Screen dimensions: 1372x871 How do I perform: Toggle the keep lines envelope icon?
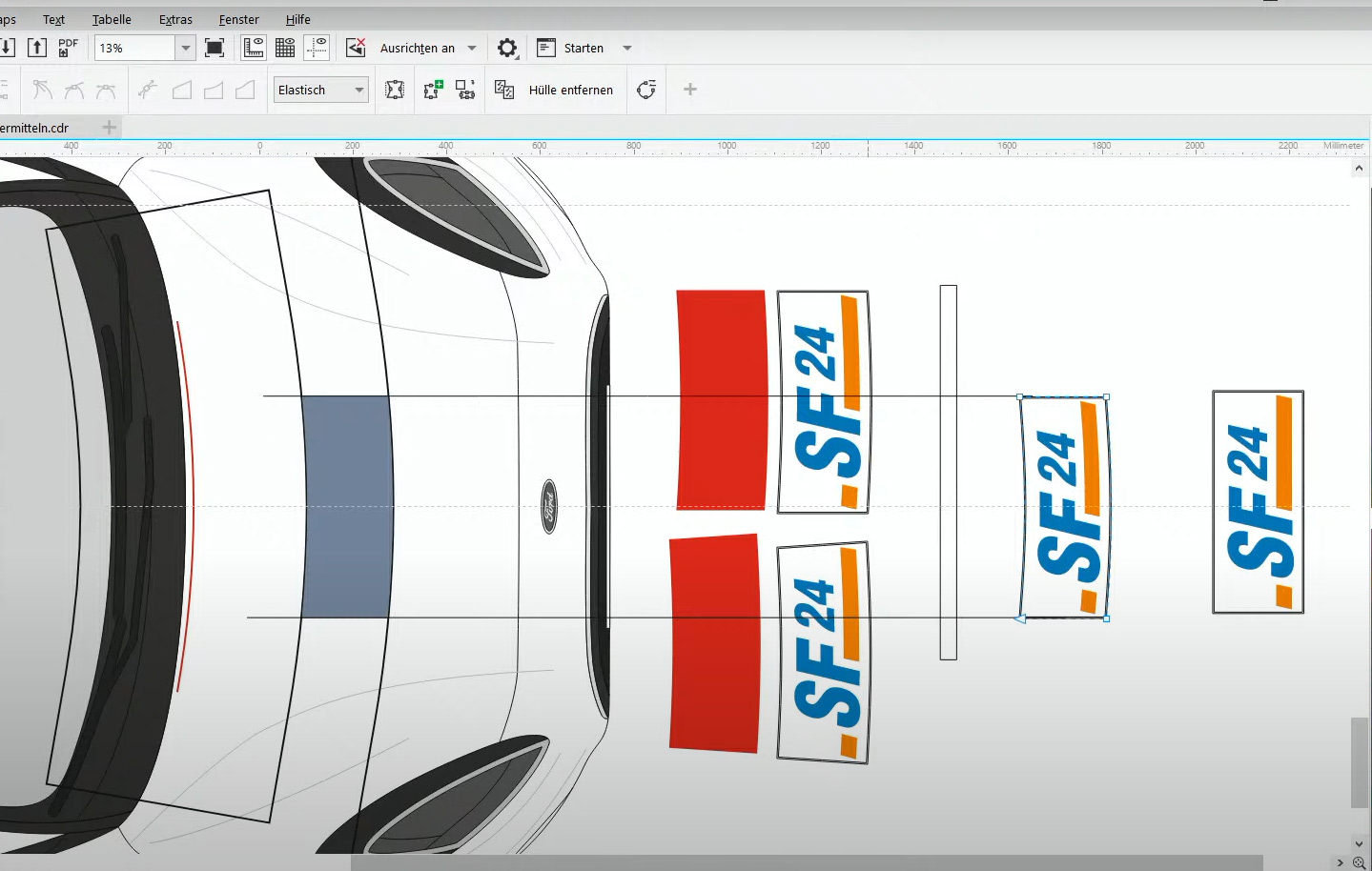pos(395,90)
